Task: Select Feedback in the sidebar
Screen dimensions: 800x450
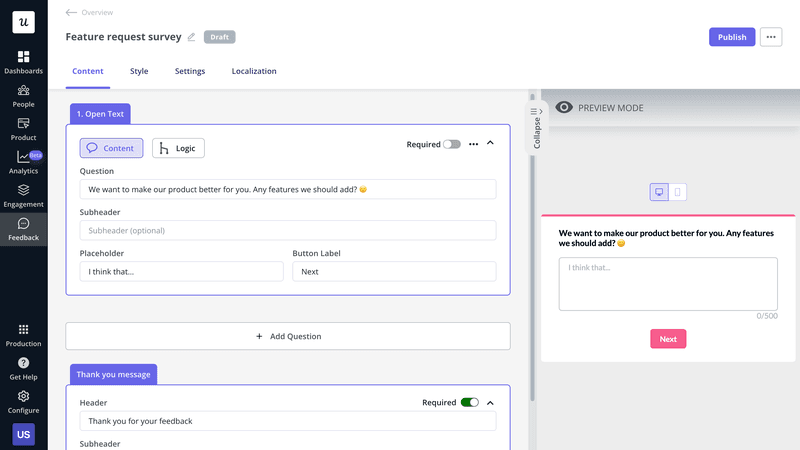Action: tap(23, 229)
